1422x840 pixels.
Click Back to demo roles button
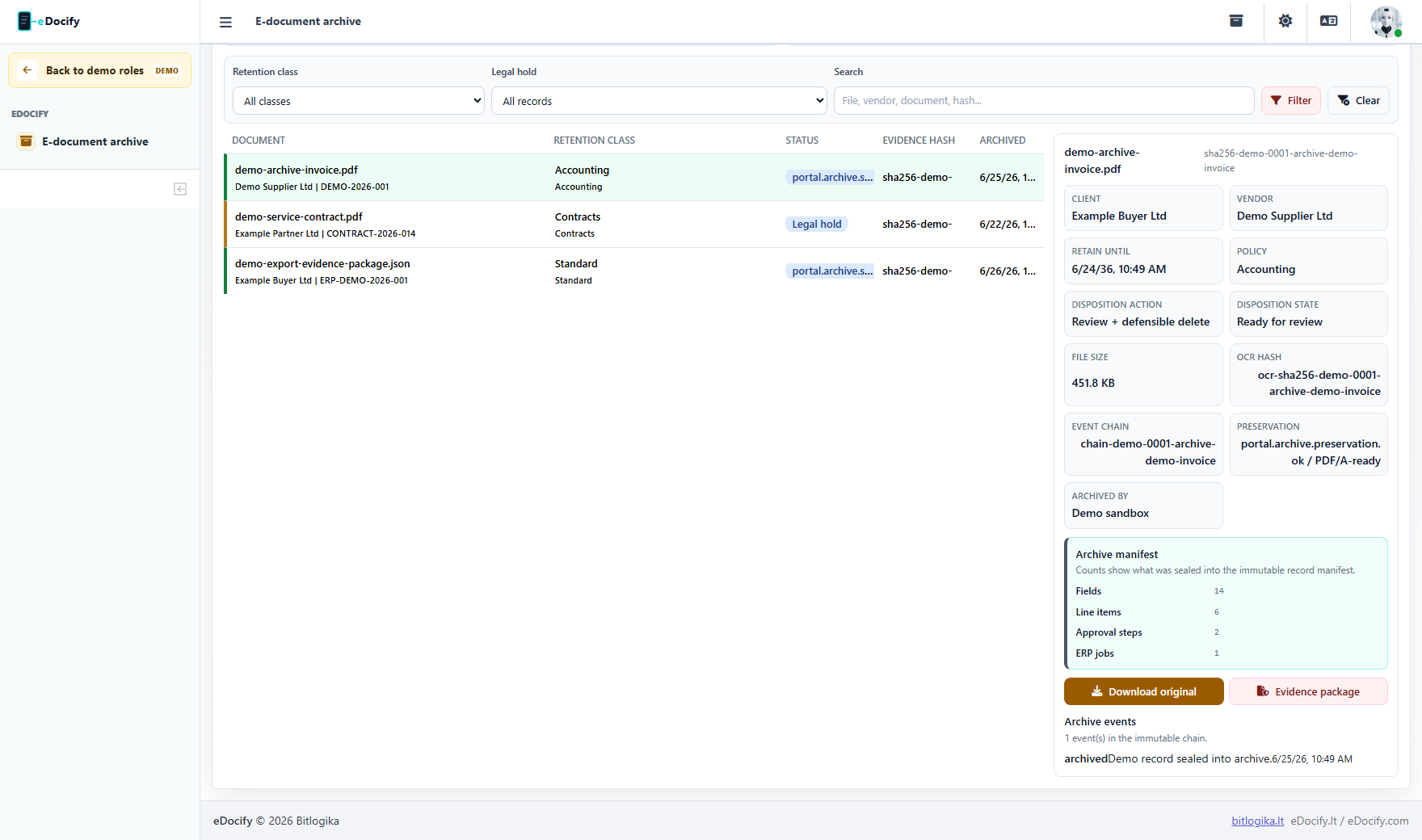coord(99,70)
